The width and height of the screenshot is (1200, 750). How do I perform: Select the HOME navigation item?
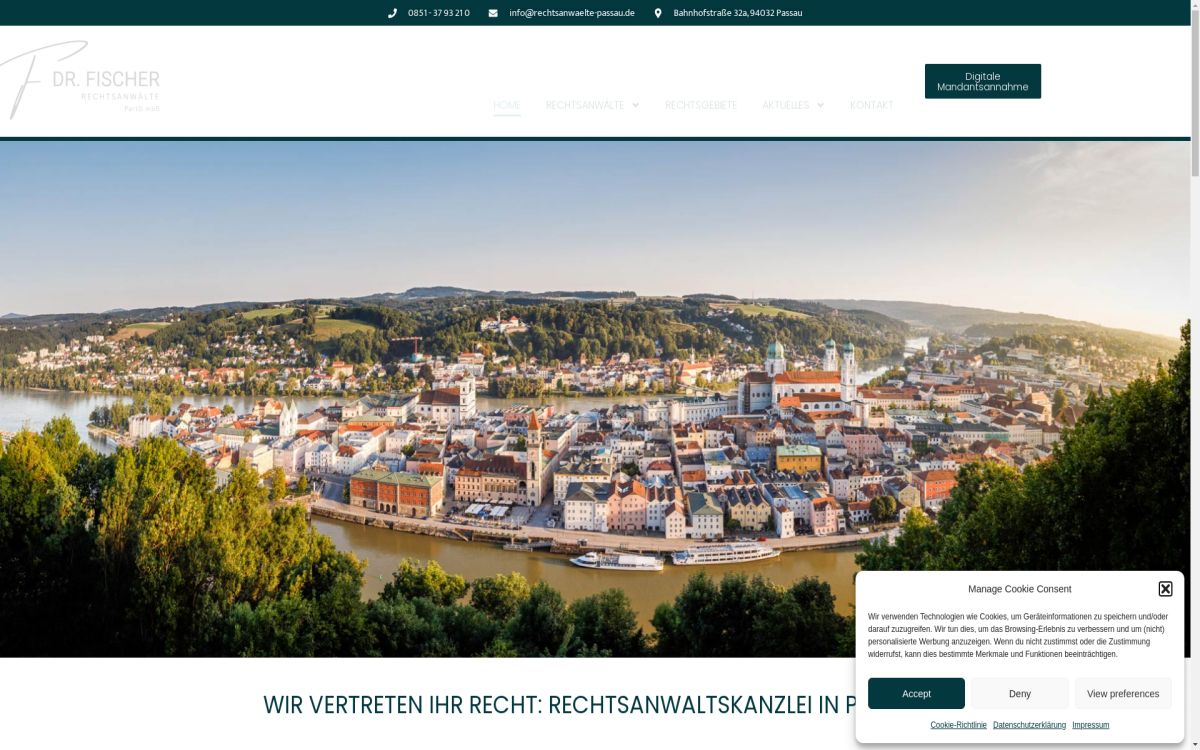click(x=507, y=104)
